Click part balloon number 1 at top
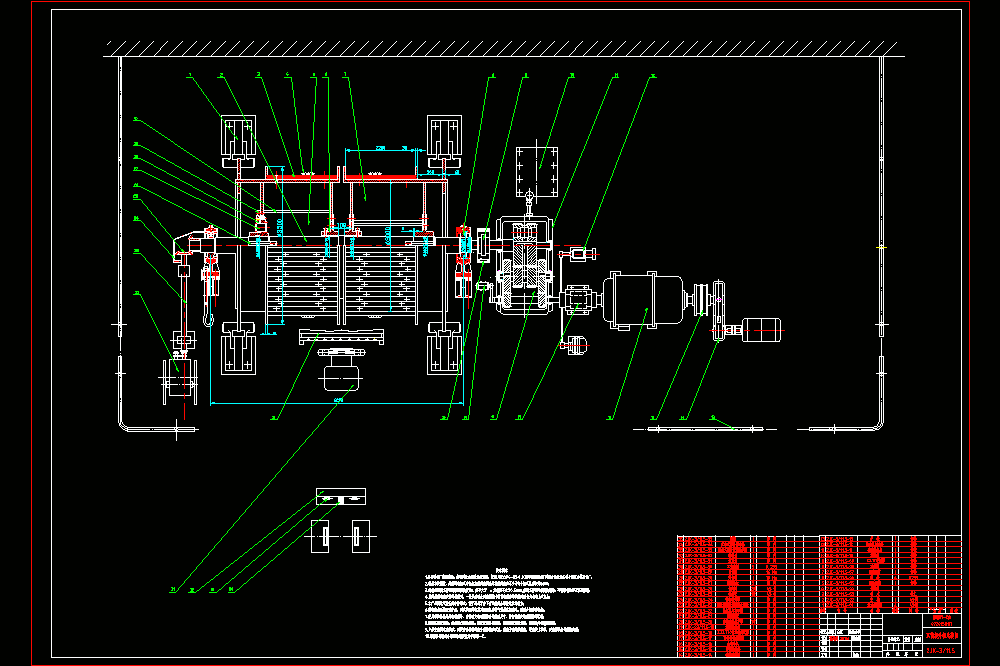This screenshot has width=1000, height=666. pos(190,75)
